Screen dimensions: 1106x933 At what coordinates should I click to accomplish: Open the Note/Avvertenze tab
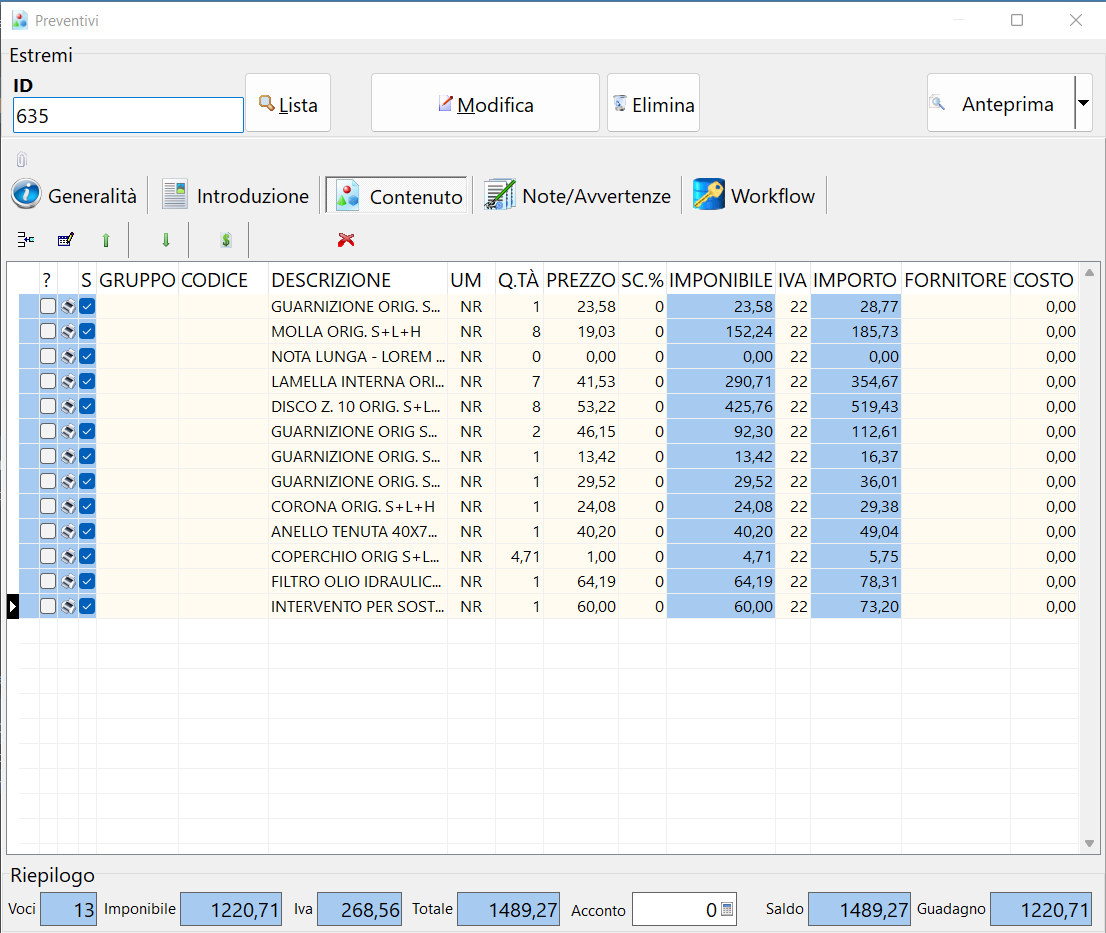pos(578,196)
